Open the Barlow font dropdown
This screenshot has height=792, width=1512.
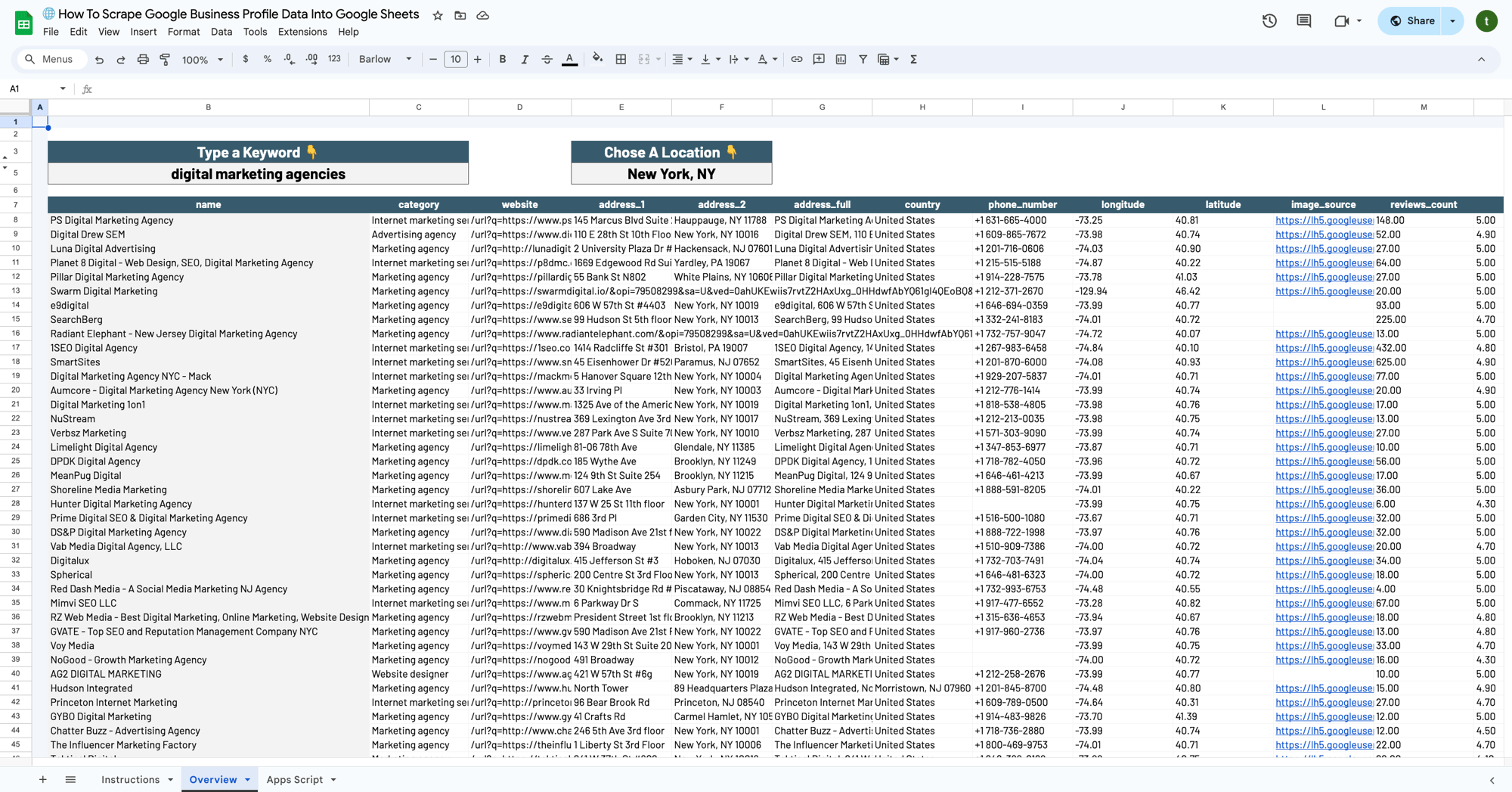coord(385,59)
